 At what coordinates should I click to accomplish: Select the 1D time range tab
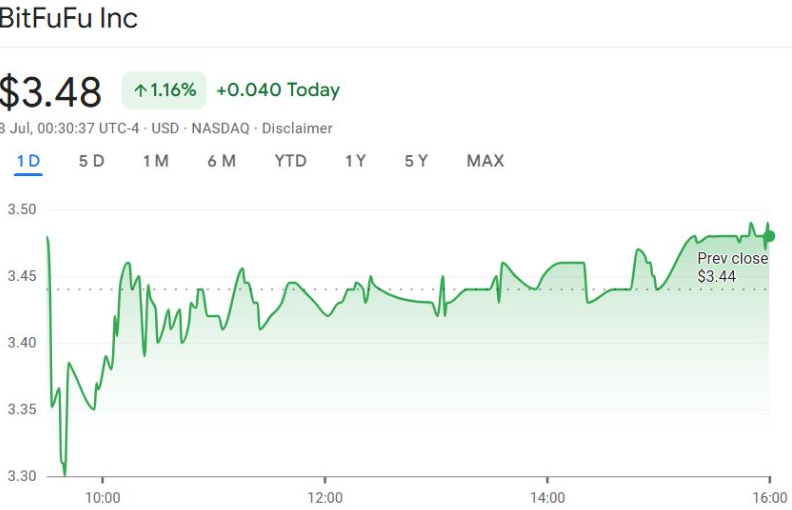pos(28,161)
